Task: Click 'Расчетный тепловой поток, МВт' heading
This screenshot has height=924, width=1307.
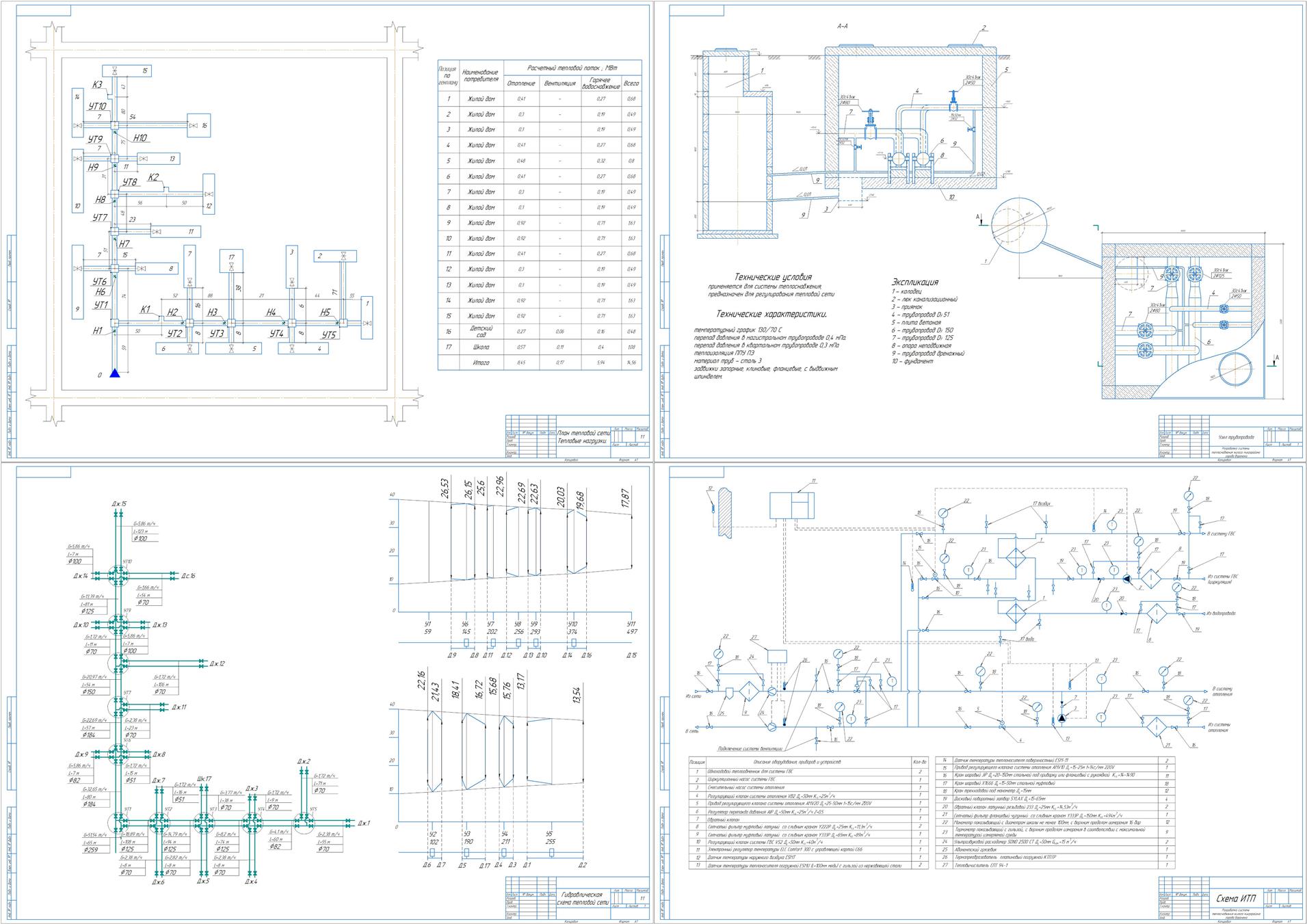Action: tap(572, 68)
